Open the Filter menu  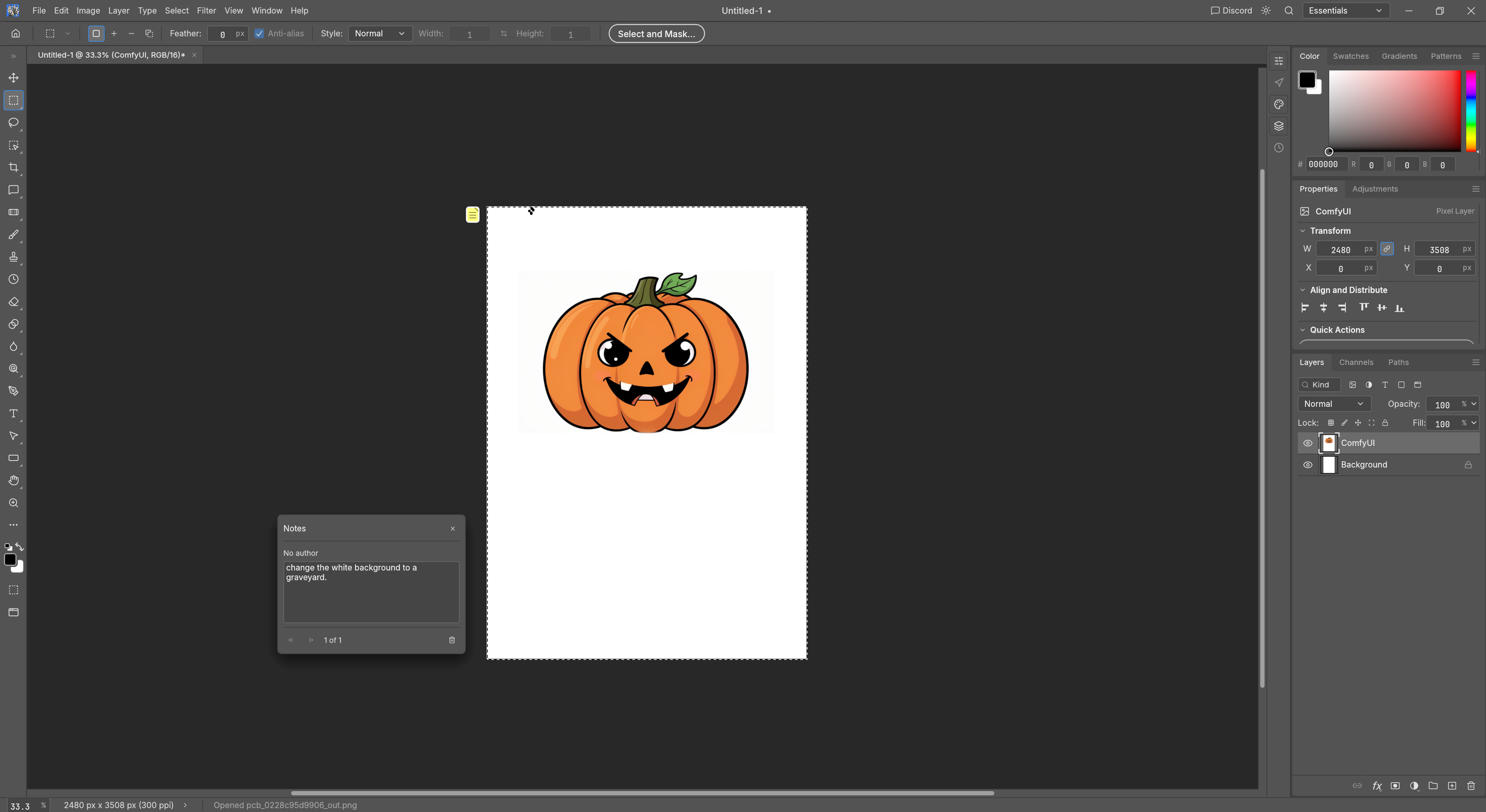(x=206, y=10)
